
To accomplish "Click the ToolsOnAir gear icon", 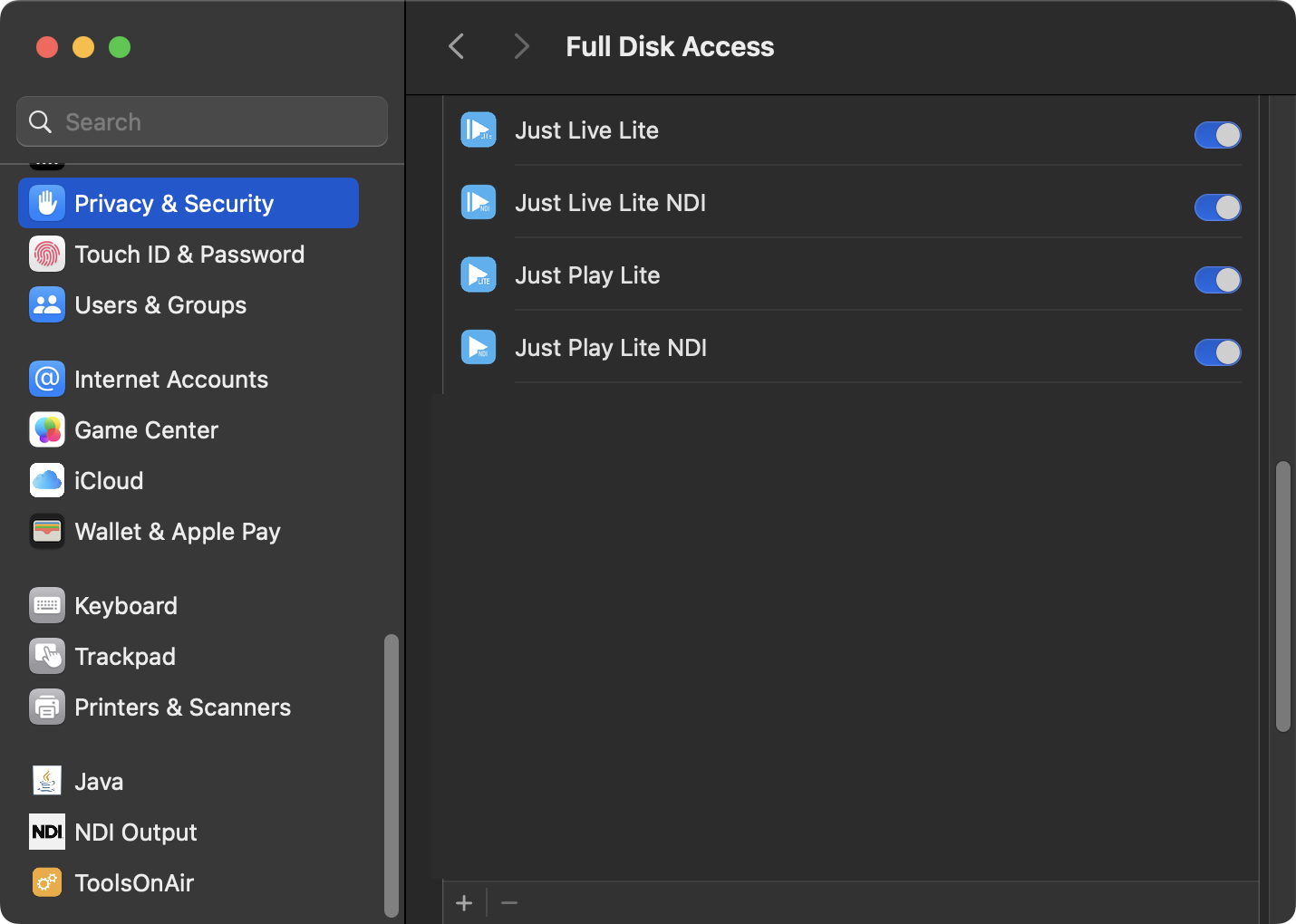I will pyautogui.click(x=47, y=882).
